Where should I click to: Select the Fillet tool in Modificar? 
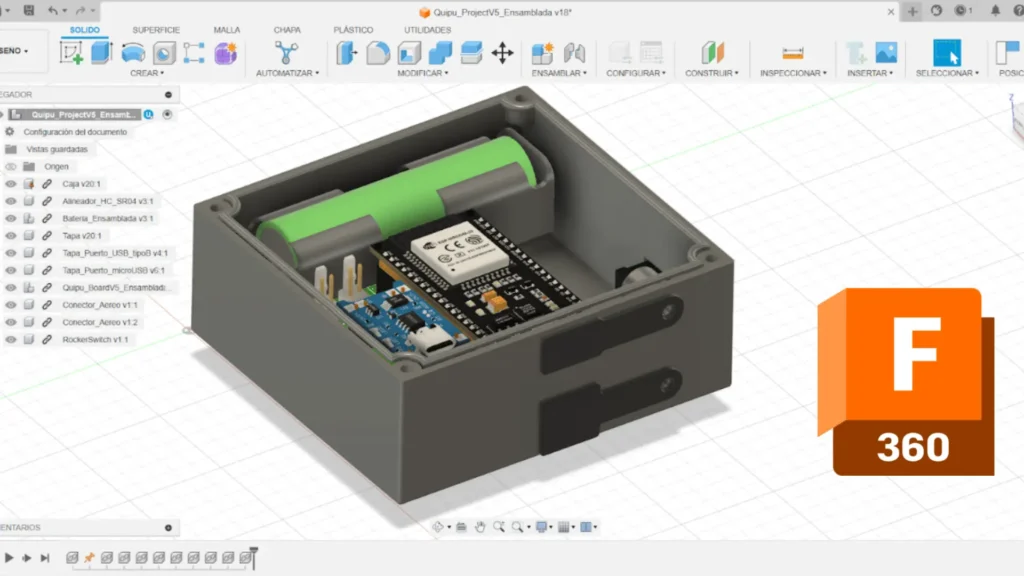click(x=378, y=53)
